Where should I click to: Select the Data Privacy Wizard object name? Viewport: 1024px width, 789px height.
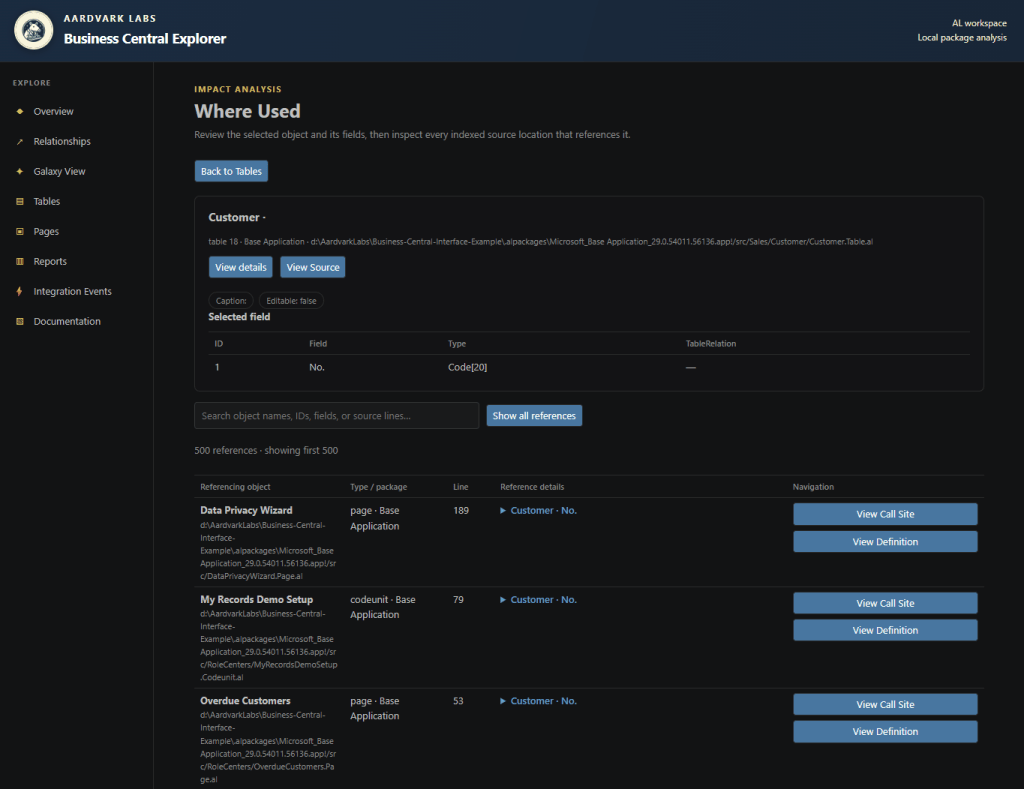(x=246, y=511)
